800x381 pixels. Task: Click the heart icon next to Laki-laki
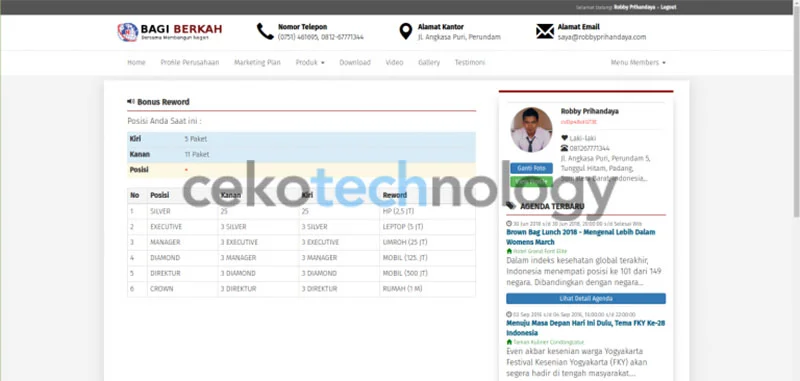(x=564, y=138)
